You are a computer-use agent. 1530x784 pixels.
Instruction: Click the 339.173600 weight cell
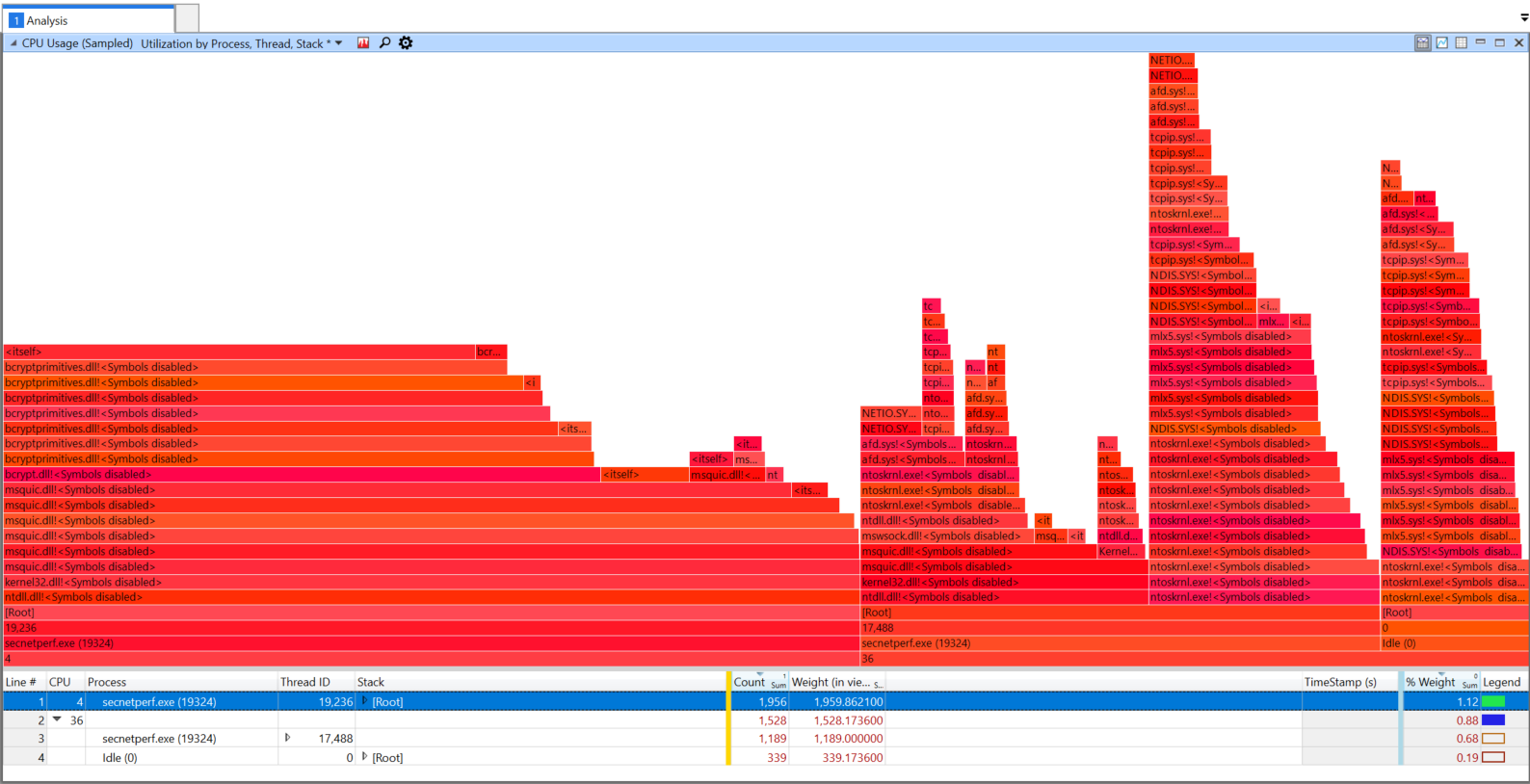point(836,758)
